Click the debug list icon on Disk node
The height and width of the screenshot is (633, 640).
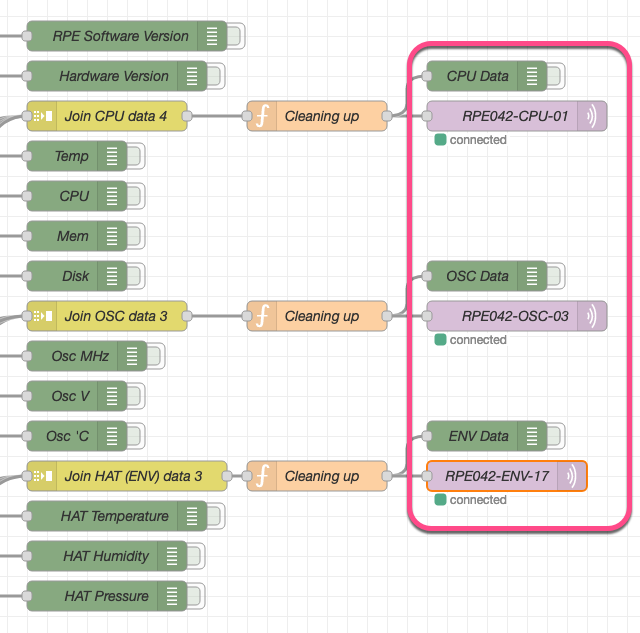112,276
